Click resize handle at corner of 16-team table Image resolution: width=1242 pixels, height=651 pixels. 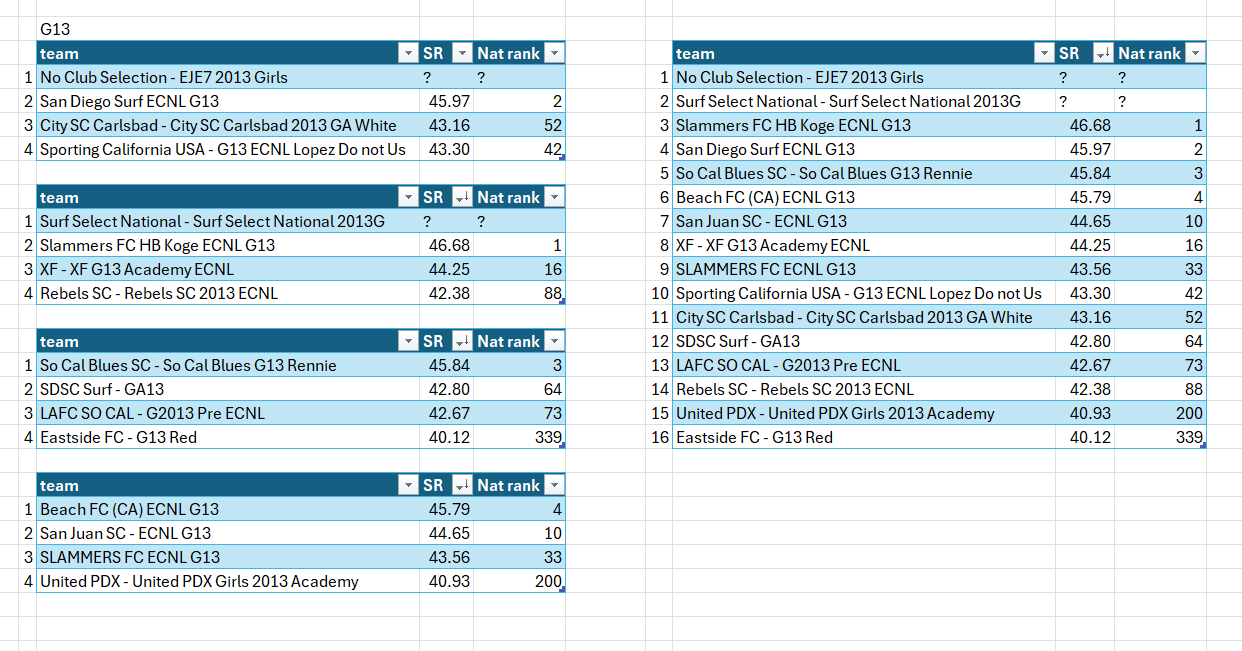coord(1204,446)
